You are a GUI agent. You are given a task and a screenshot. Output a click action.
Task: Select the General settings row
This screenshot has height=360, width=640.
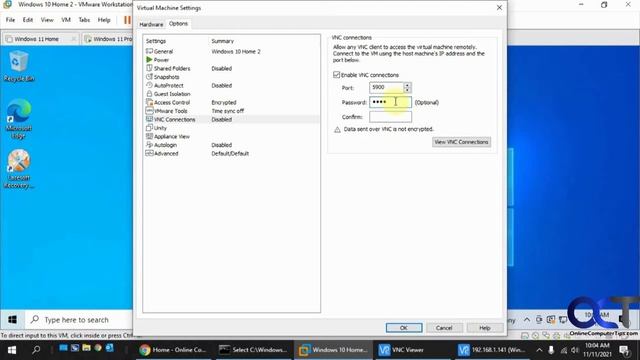click(x=231, y=51)
